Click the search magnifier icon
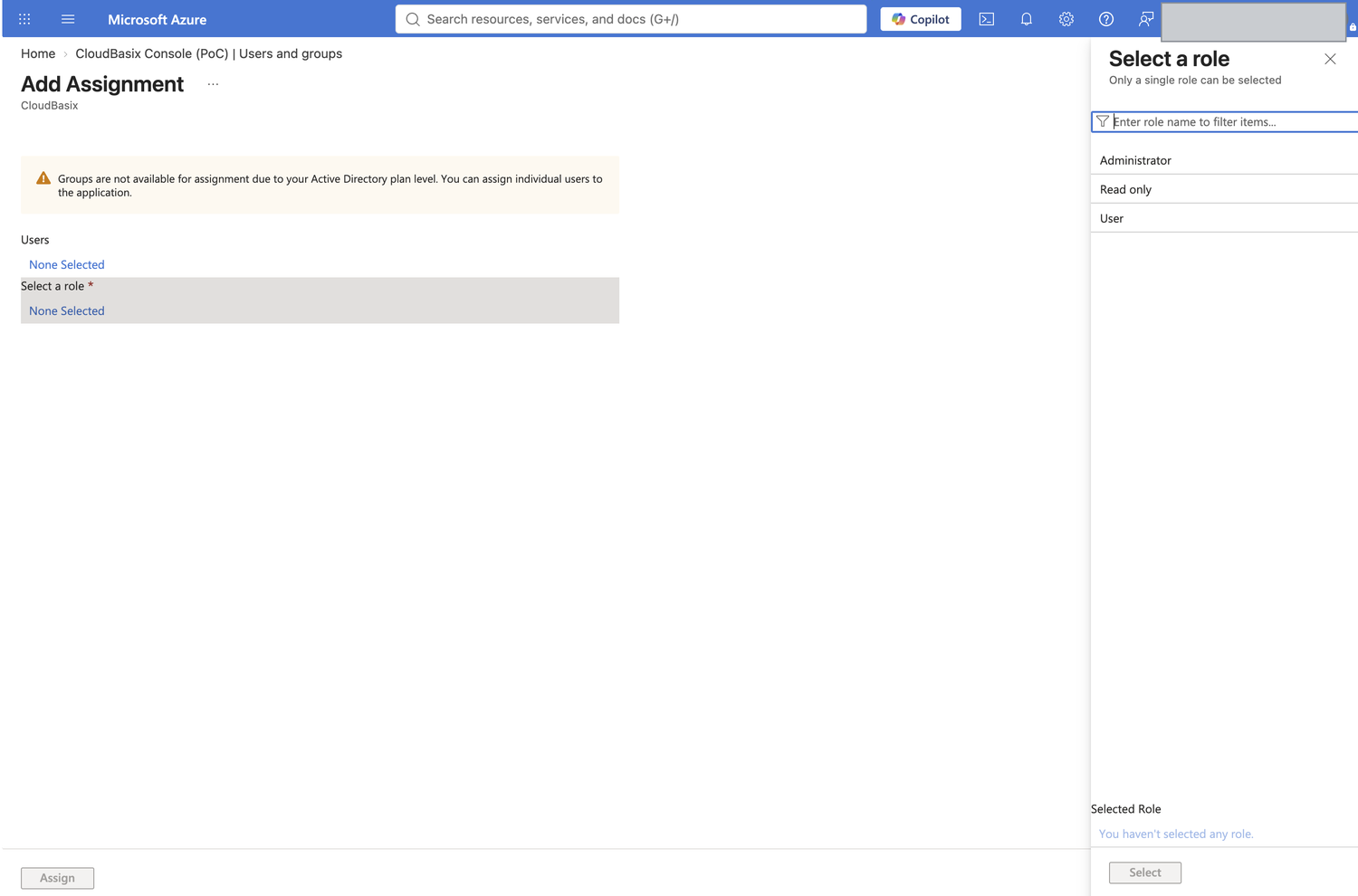 [x=413, y=19]
